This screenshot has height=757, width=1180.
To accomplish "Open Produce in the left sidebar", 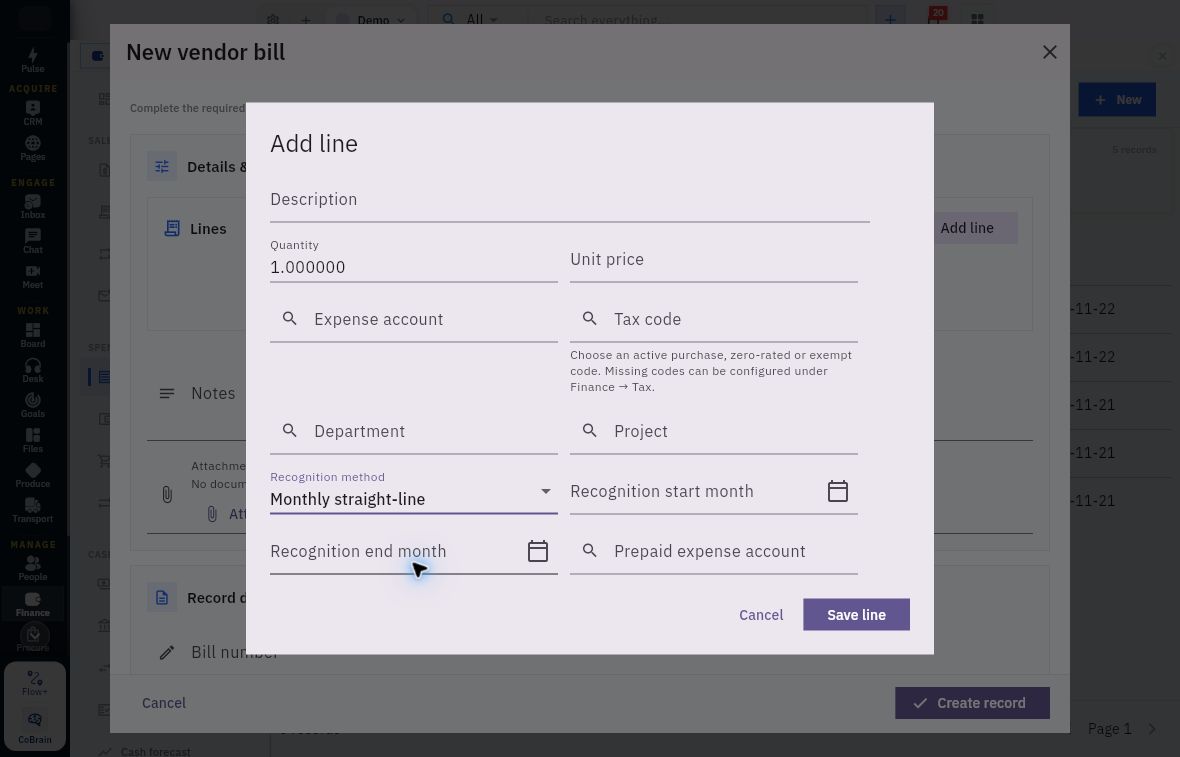I will coord(33,476).
